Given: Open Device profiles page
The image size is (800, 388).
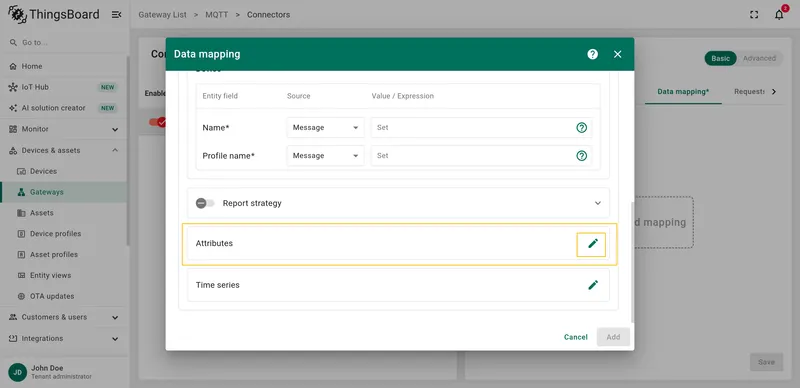Looking at the screenshot, I should point(64,234).
